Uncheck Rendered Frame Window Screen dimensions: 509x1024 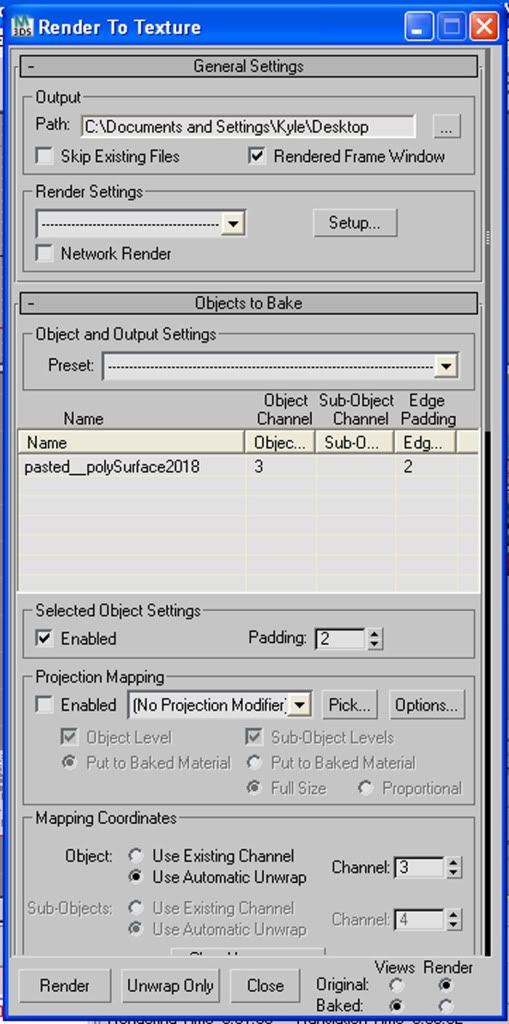[257, 157]
